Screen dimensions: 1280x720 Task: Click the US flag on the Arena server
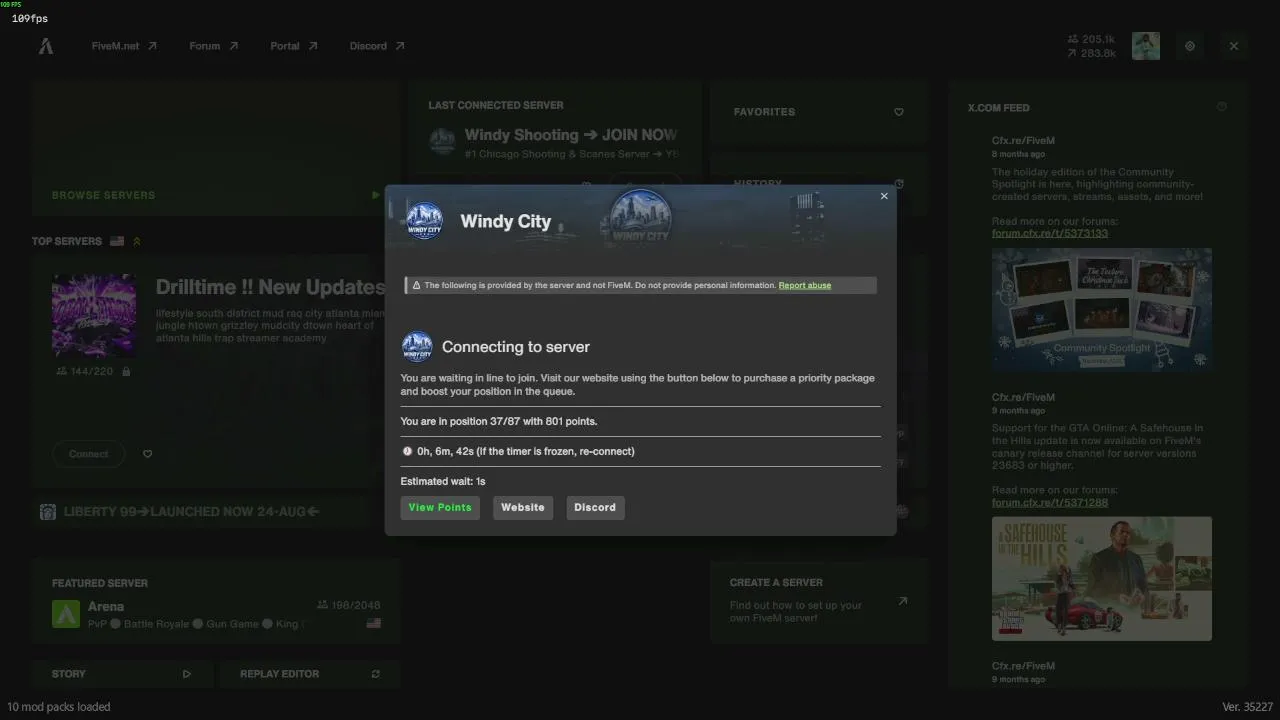coord(374,623)
